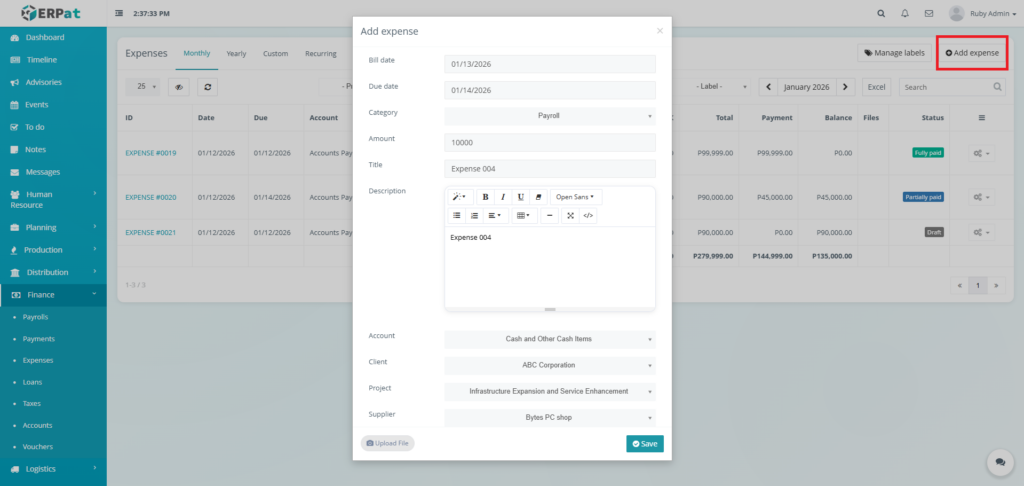Toggle bold formatting in description editor
This screenshot has width=1024, height=486.
point(485,197)
